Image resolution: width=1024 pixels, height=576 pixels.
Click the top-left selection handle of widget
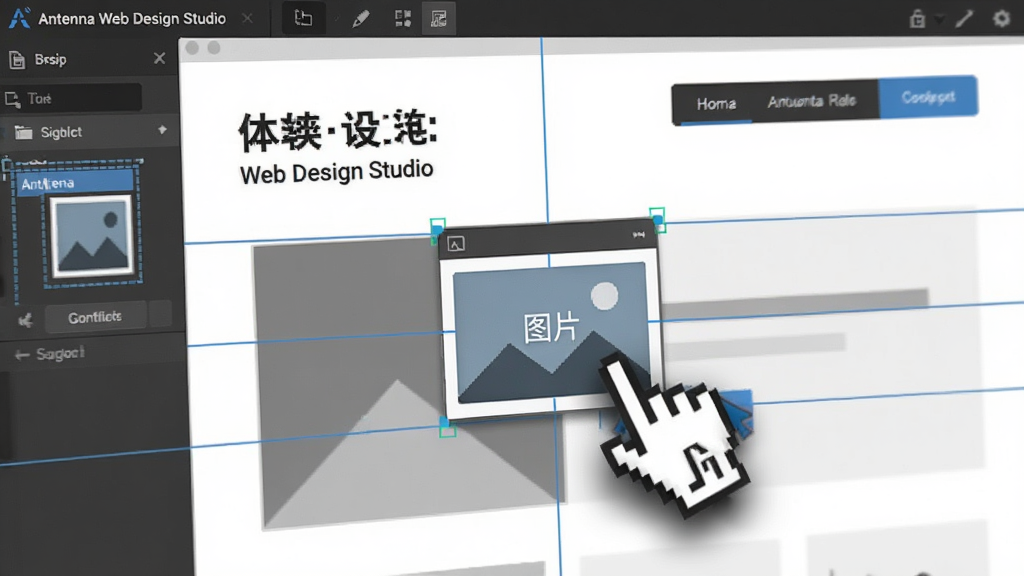tap(438, 229)
